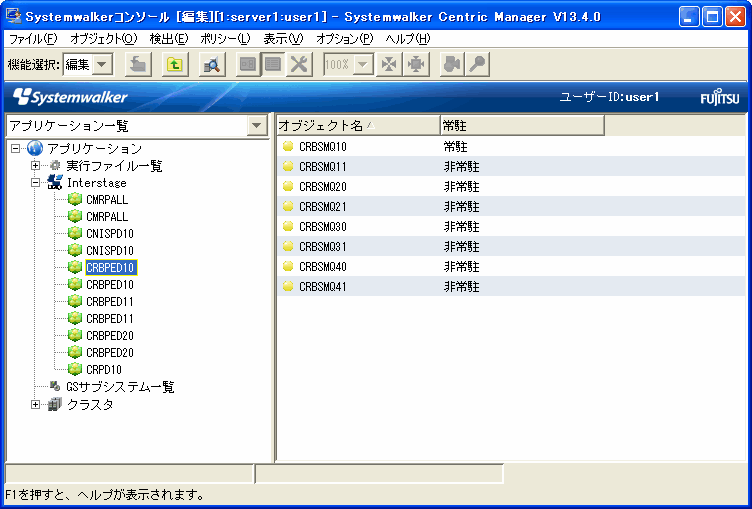Screen dimensions: 752x509
Task: Select the highlighted CRBPED10 tree item
Action: coord(111,268)
